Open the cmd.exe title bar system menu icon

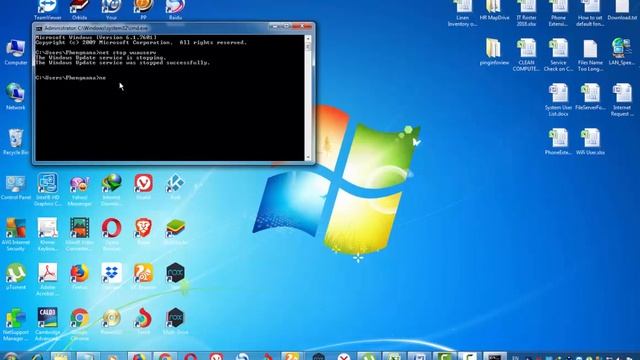point(39,28)
